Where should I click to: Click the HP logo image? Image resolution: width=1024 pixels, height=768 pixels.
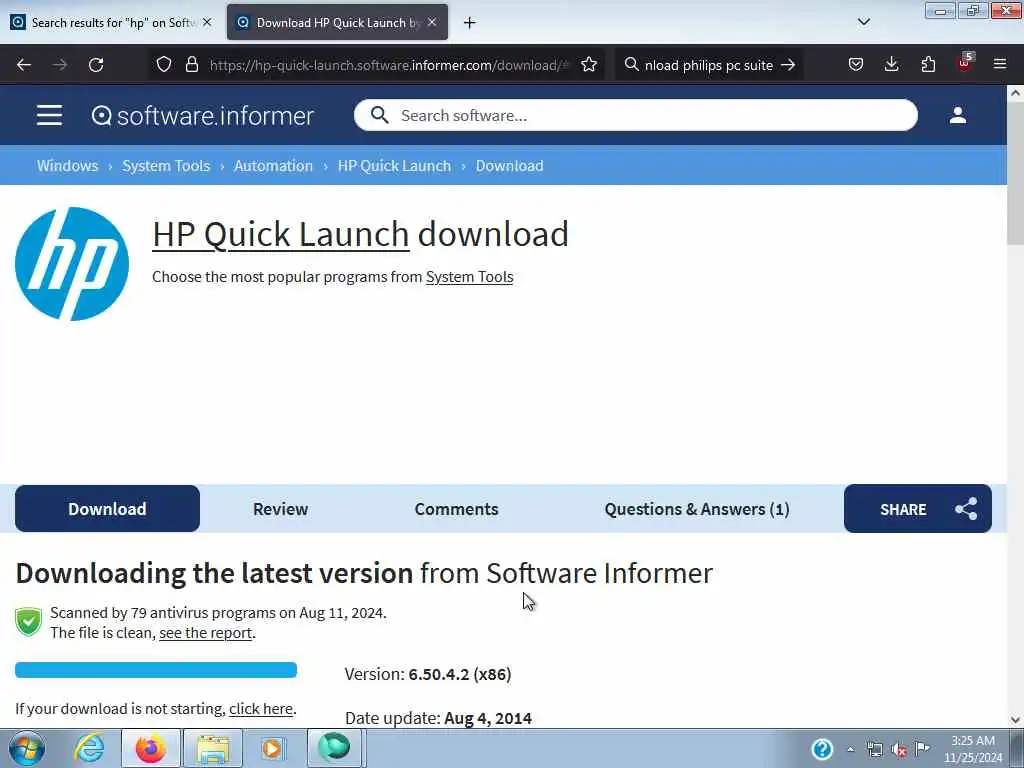coord(72,264)
